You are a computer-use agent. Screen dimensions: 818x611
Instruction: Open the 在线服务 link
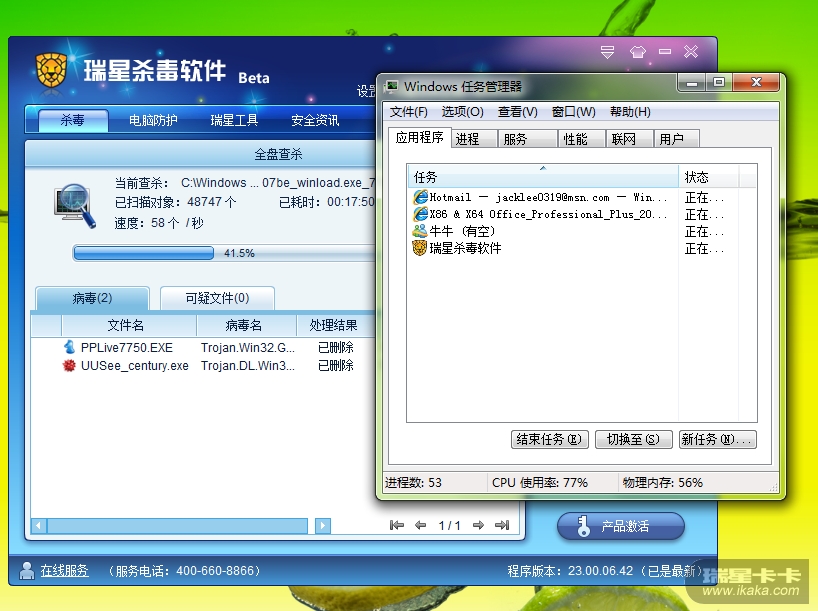click(65, 571)
